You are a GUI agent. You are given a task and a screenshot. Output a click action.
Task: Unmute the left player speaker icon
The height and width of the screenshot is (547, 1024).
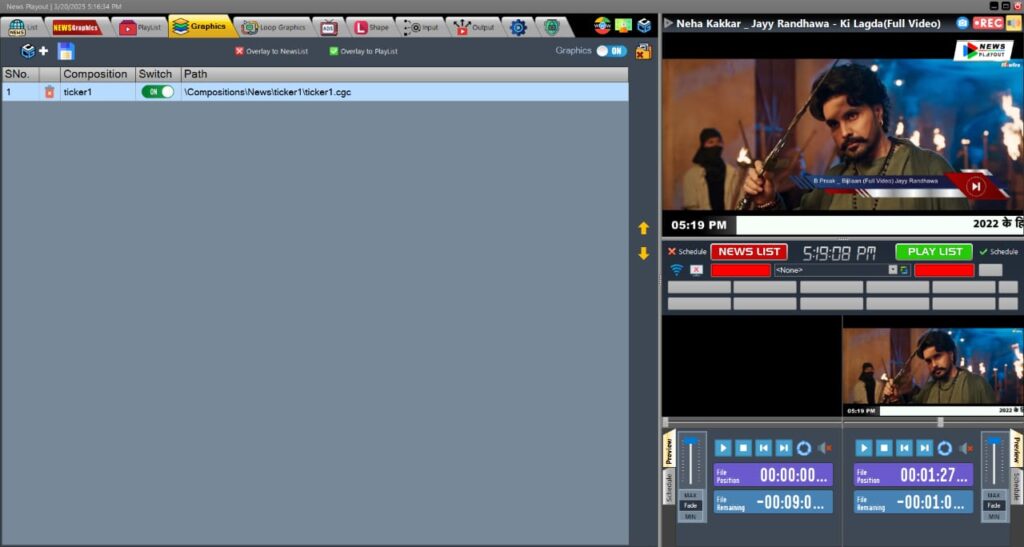825,448
